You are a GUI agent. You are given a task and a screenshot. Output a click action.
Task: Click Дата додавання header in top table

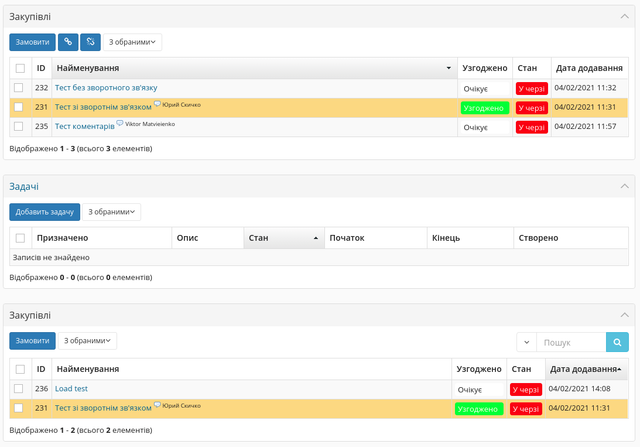click(x=589, y=68)
